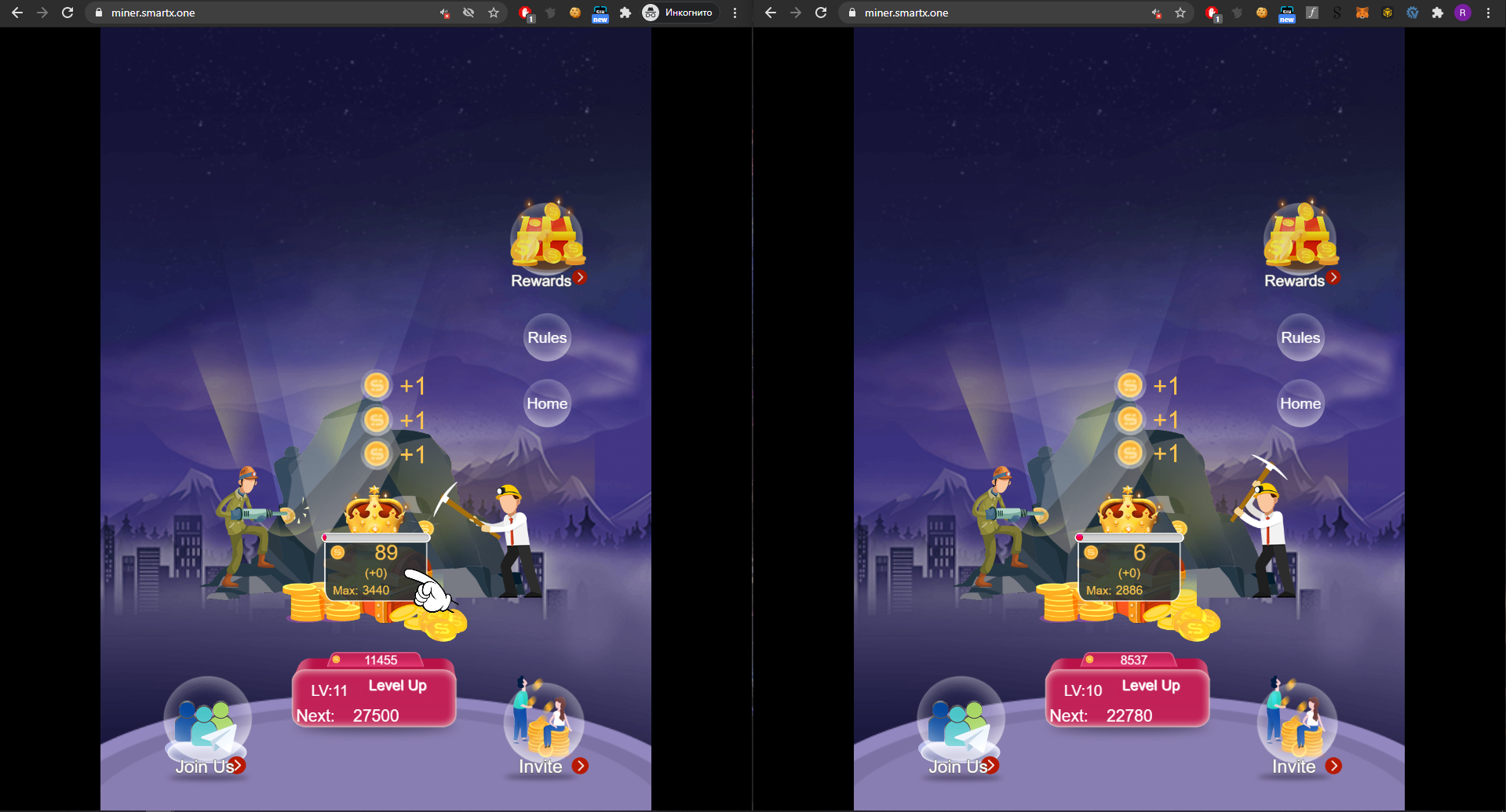
Task: Open Invite in the right game
Action: 1300,727
